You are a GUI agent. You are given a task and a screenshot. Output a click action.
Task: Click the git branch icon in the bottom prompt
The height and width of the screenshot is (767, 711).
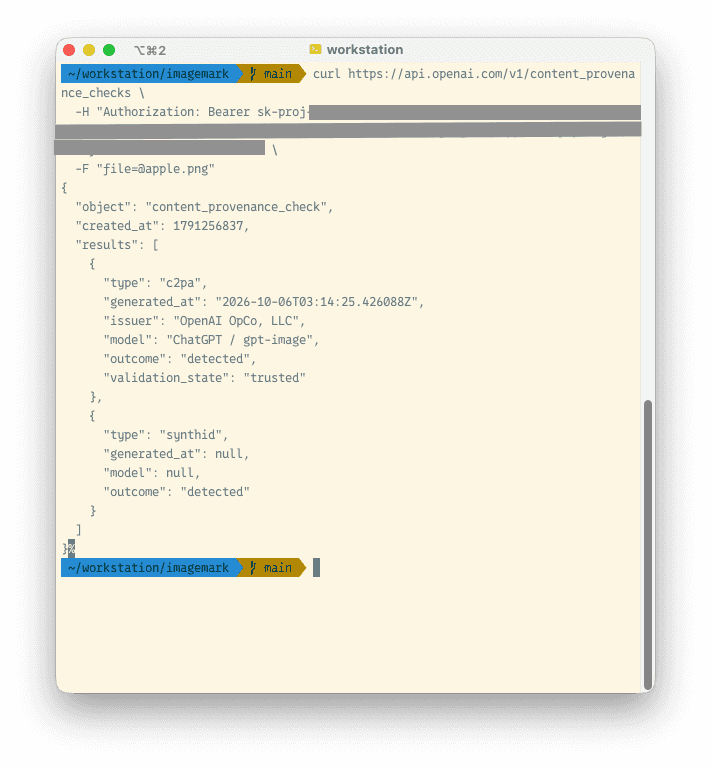[x=253, y=567]
